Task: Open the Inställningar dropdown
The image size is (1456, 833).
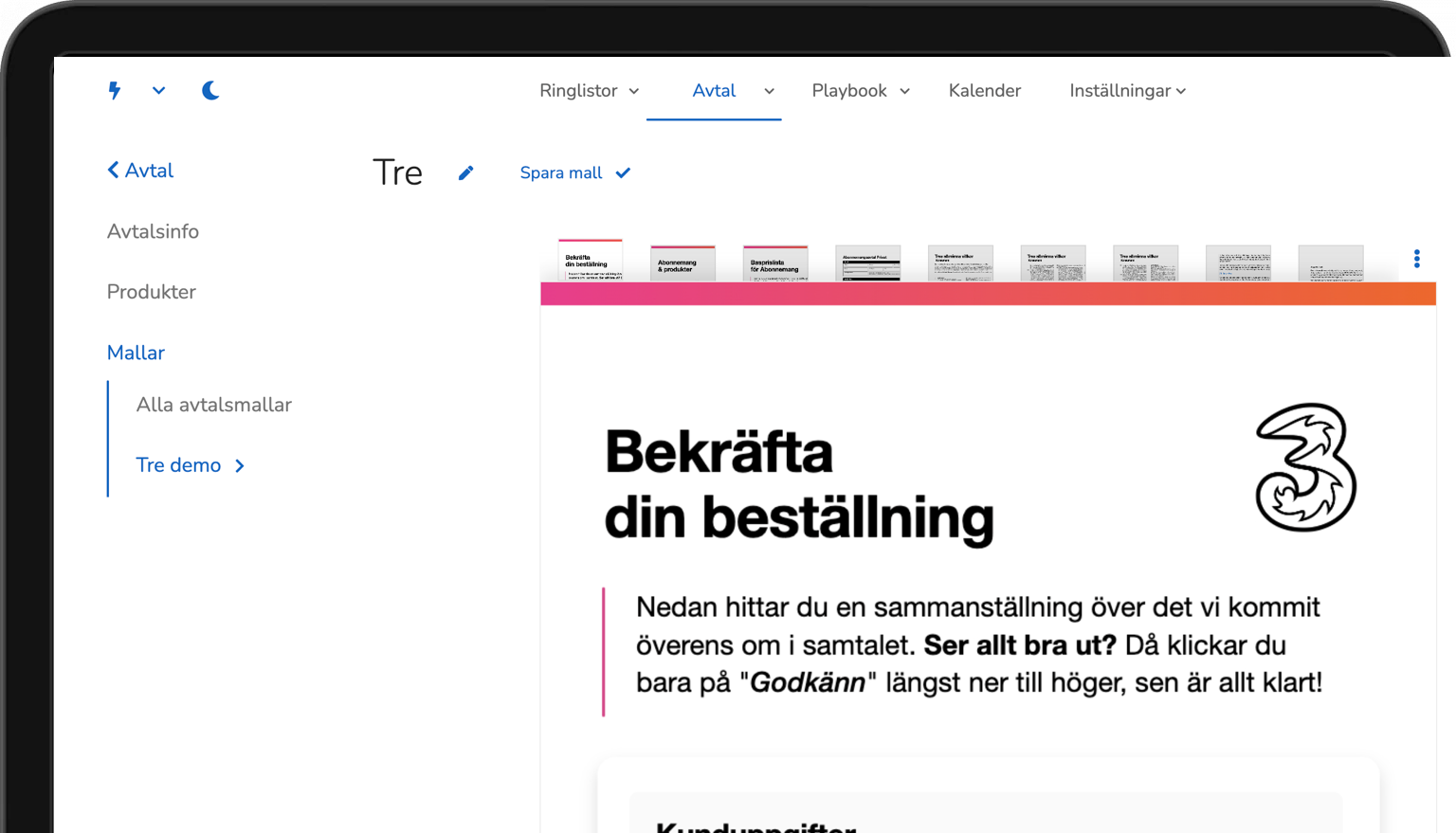Action: [1128, 91]
